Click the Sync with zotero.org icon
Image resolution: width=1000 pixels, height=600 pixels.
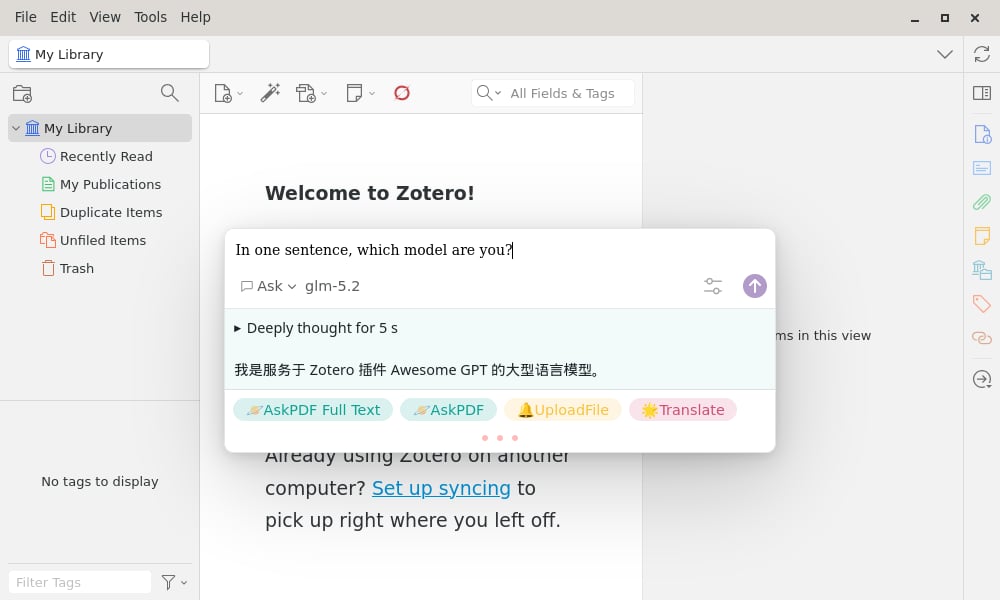982,54
